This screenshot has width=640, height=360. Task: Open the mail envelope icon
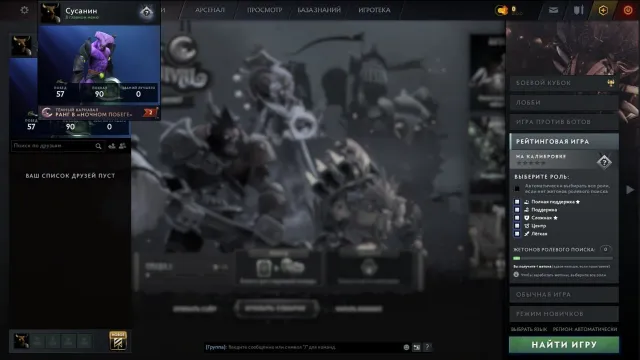553,10
